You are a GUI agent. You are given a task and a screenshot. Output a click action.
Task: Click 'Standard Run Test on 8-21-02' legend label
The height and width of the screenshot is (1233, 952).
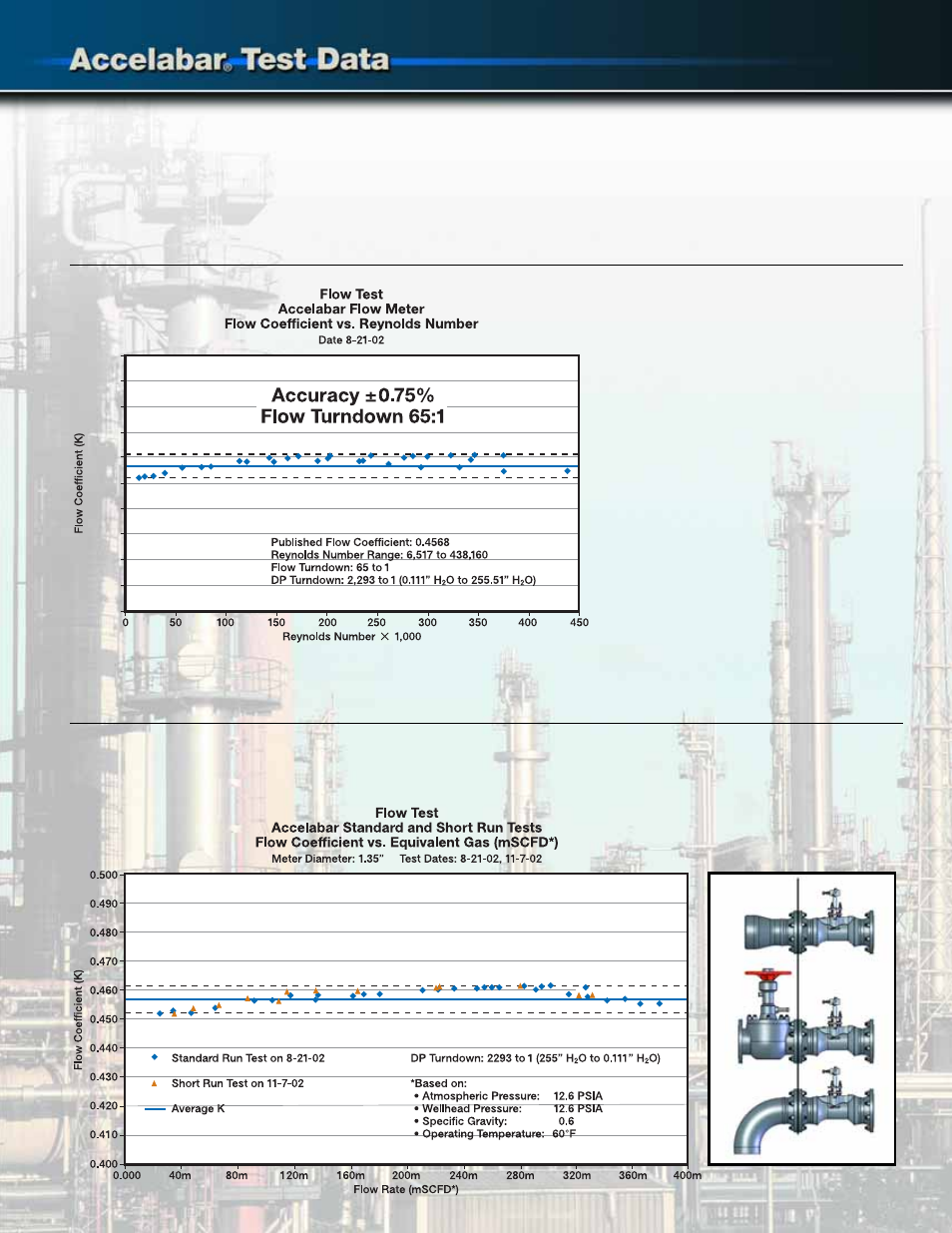[x=248, y=1058]
